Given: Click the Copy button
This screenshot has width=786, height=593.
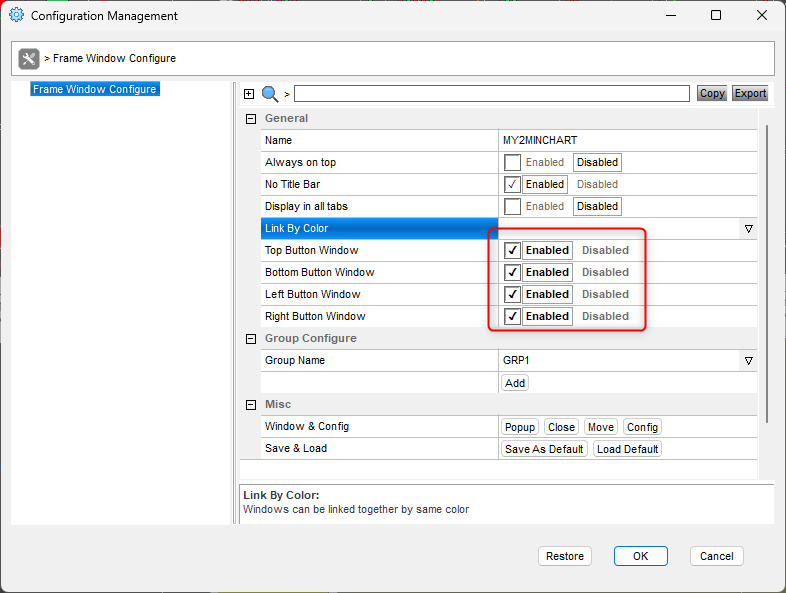Looking at the screenshot, I should pos(712,93).
